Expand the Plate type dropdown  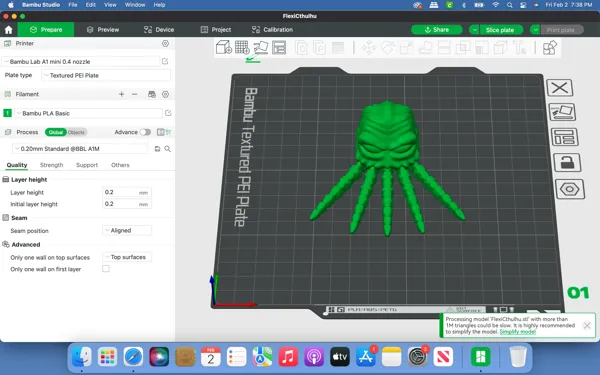point(106,75)
